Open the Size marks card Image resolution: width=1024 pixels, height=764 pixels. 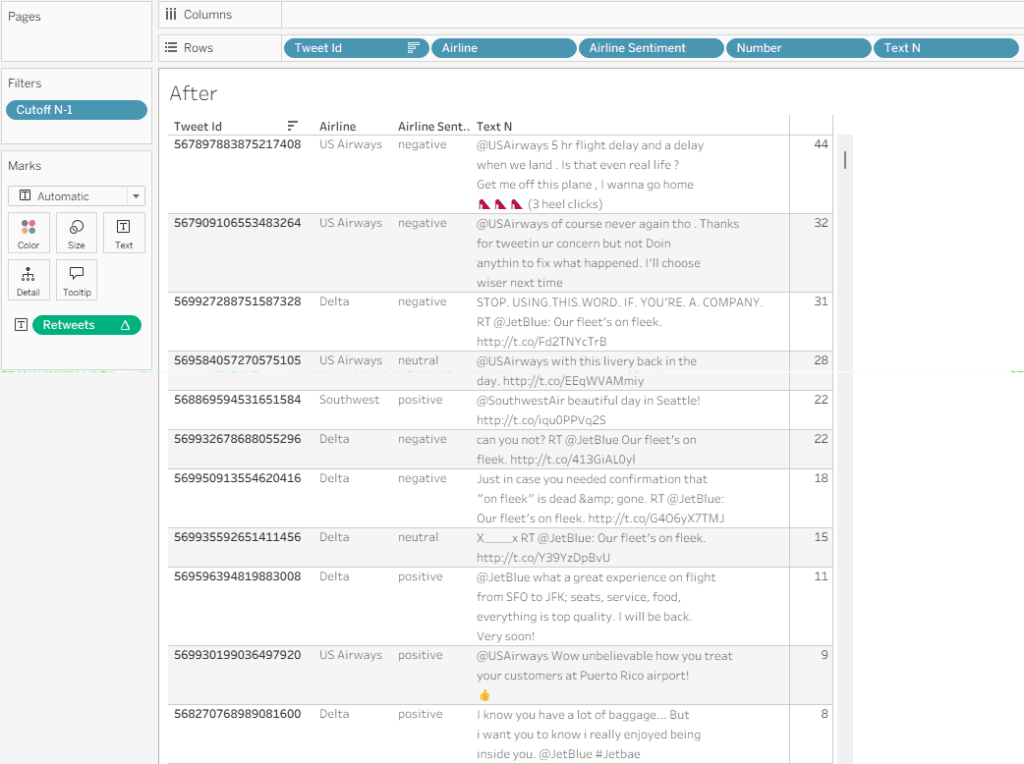(76, 232)
